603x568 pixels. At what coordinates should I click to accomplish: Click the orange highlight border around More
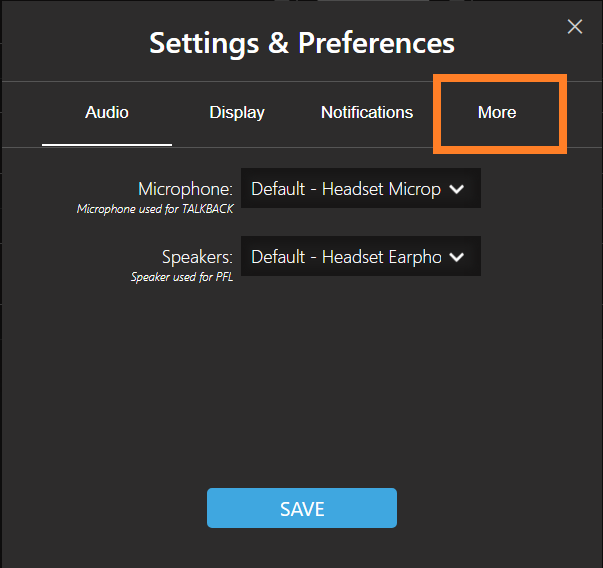pyautogui.click(x=500, y=78)
